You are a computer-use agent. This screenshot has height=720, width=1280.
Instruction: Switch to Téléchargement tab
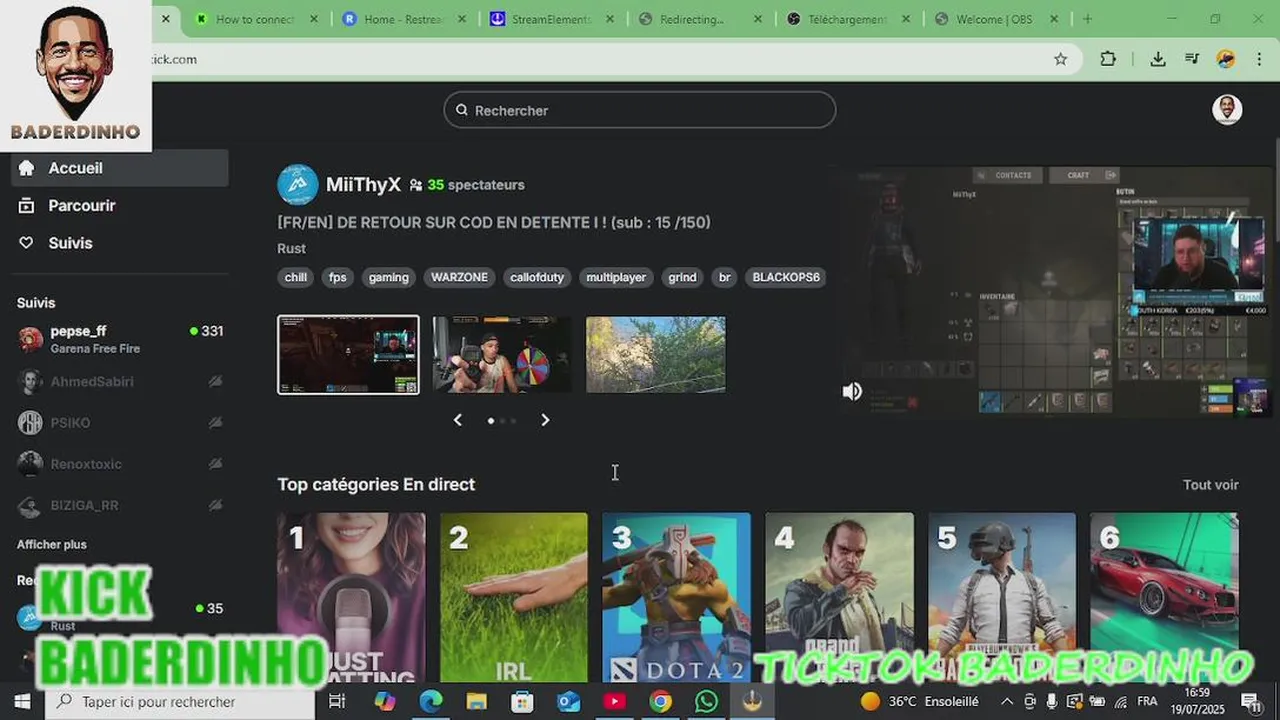click(x=848, y=19)
